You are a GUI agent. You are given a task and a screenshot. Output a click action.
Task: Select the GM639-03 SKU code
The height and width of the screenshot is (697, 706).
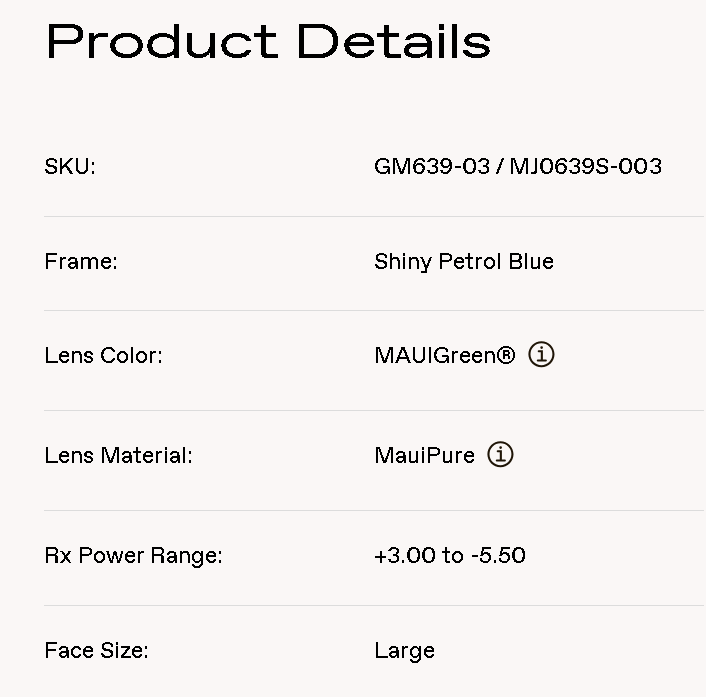[x=432, y=166]
